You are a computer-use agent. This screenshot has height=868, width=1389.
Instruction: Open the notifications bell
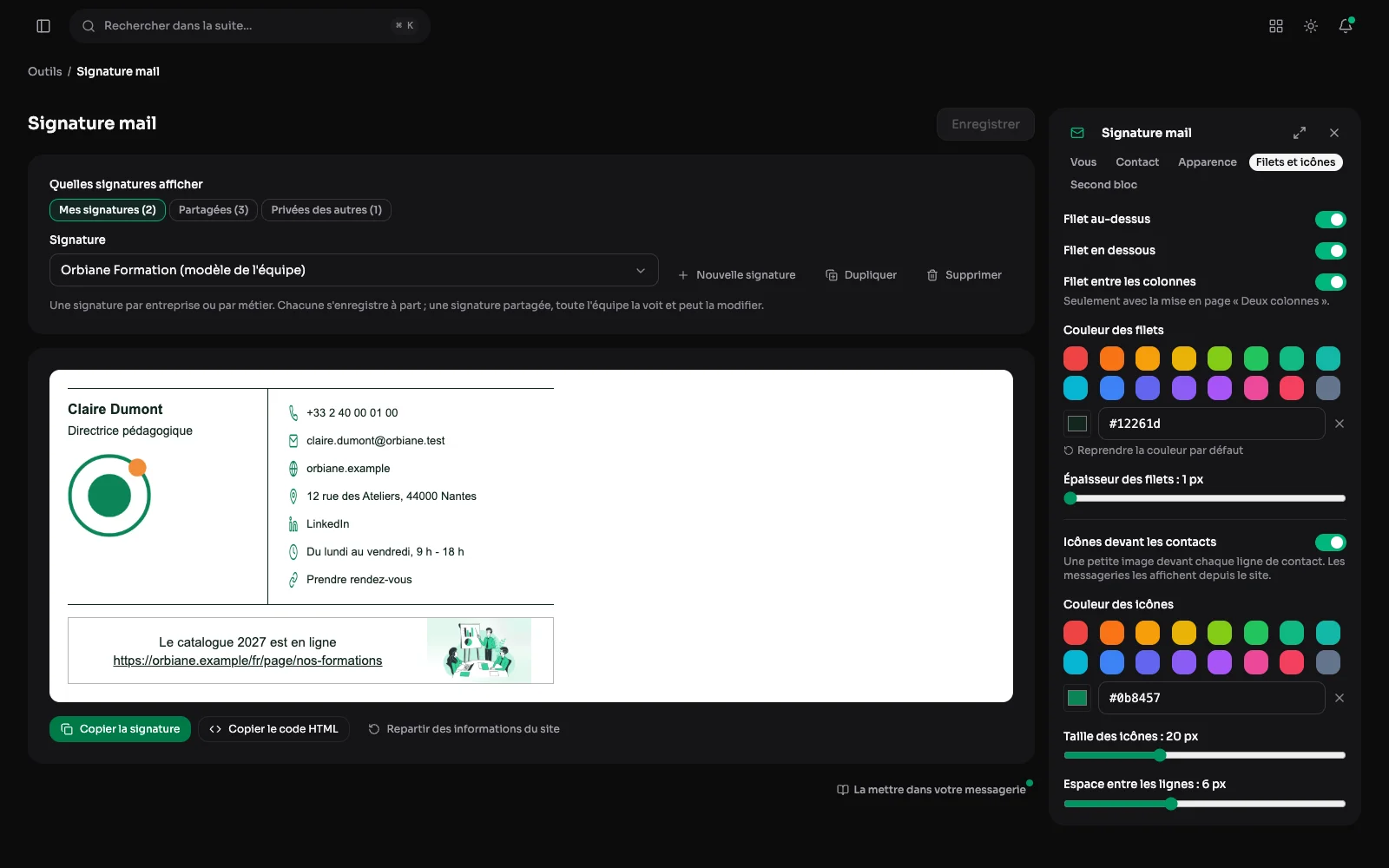click(1346, 26)
